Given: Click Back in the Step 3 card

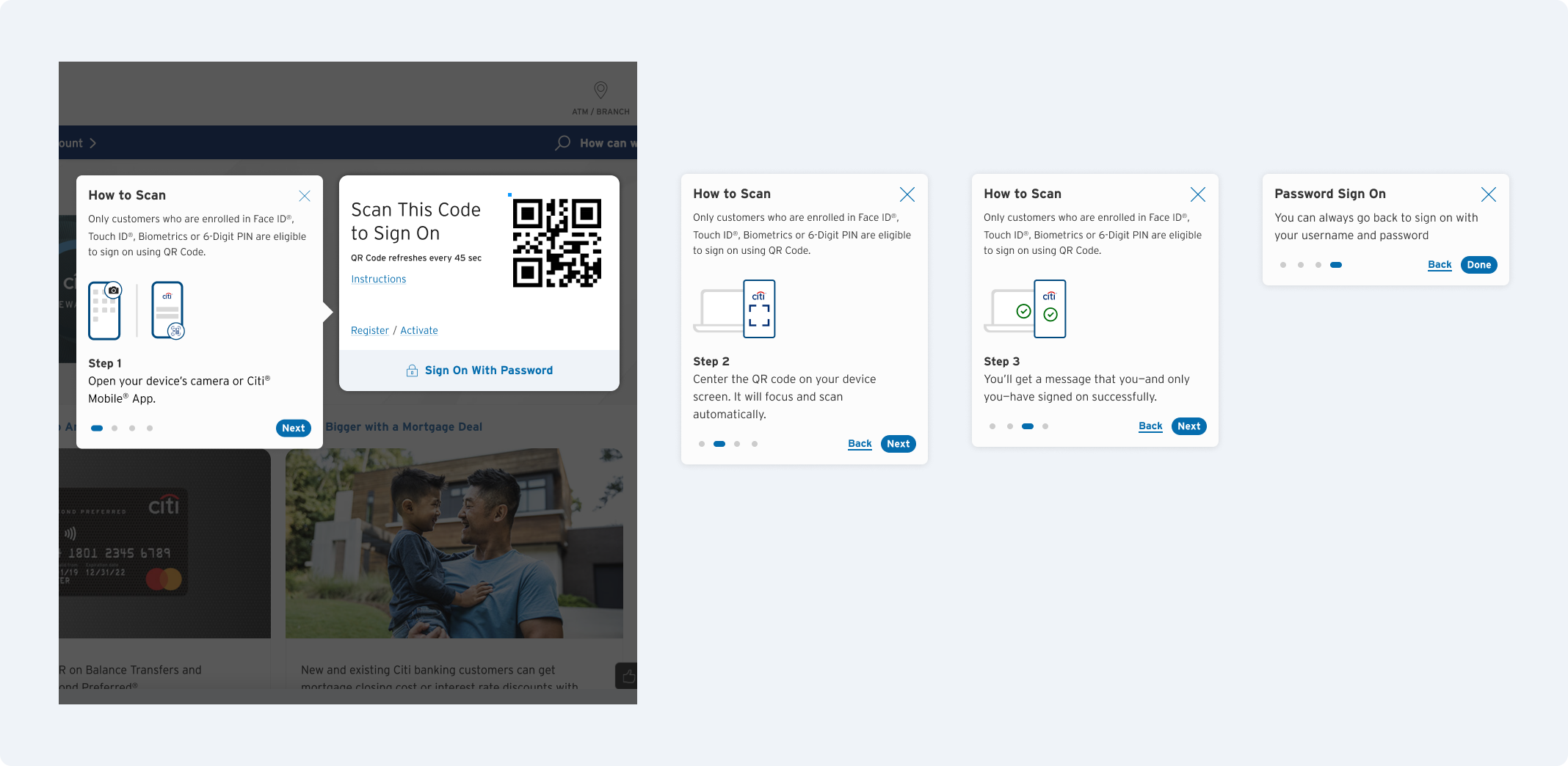Looking at the screenshot, I should pyautogui.click(x=1150, y=426).
